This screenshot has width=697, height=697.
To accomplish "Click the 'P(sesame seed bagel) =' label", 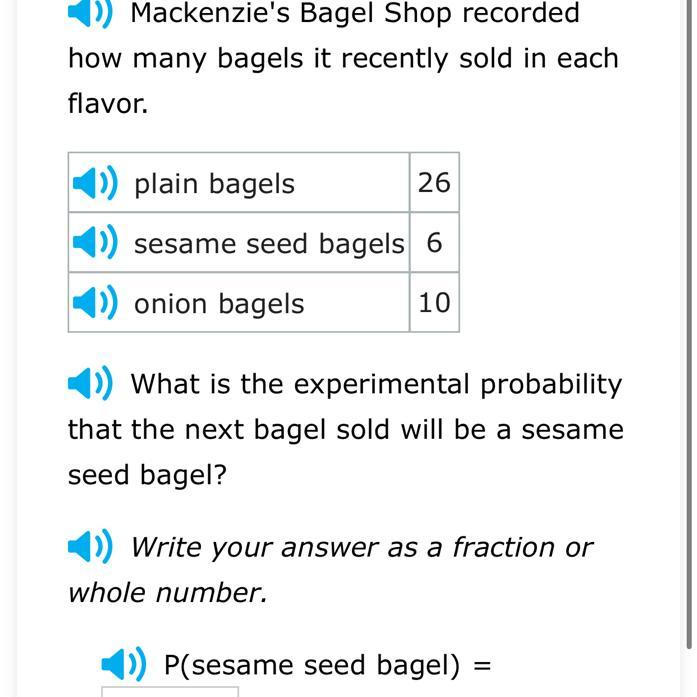I will coord(328,665).
